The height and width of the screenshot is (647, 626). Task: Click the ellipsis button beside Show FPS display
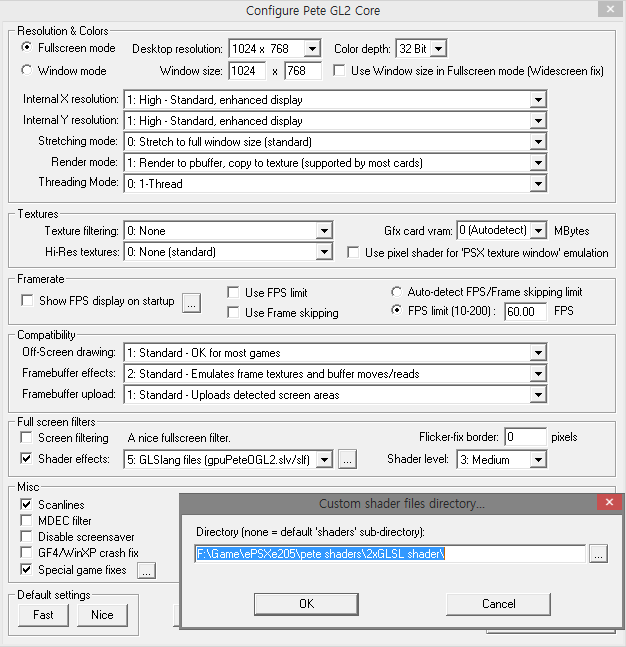191,303
